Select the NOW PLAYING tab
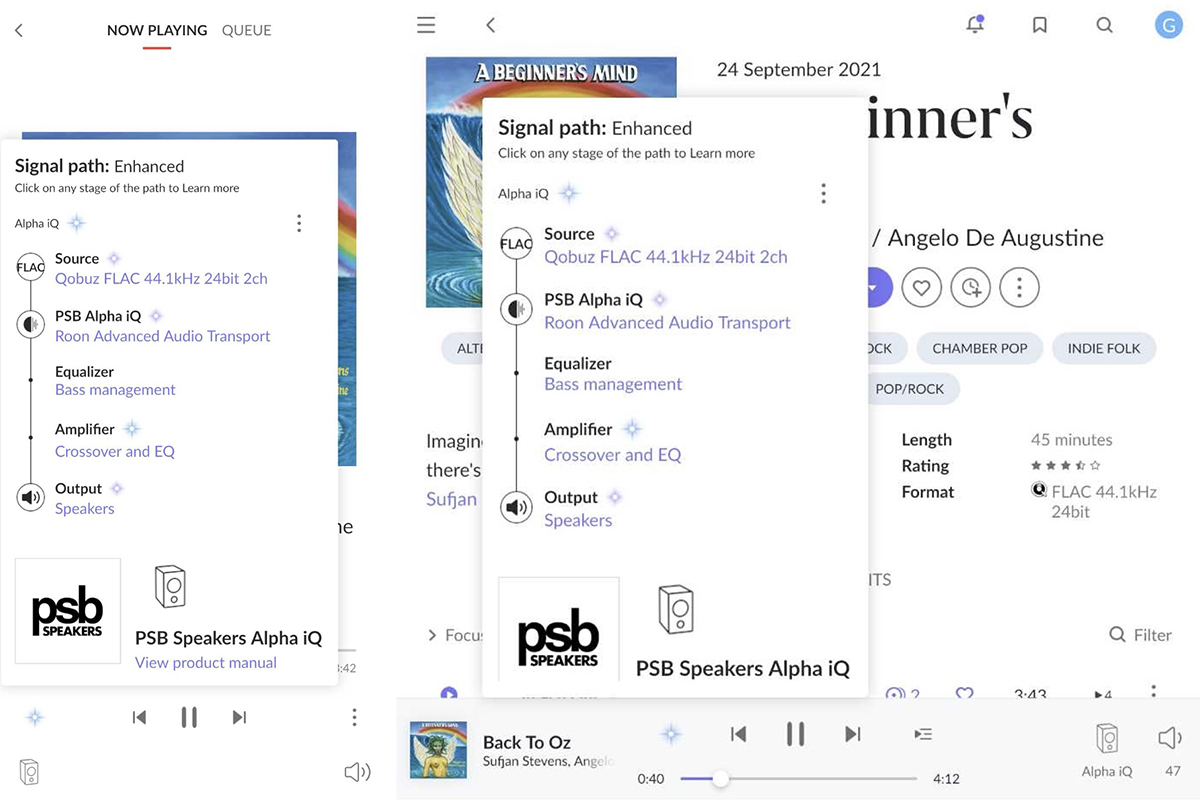 157,30
